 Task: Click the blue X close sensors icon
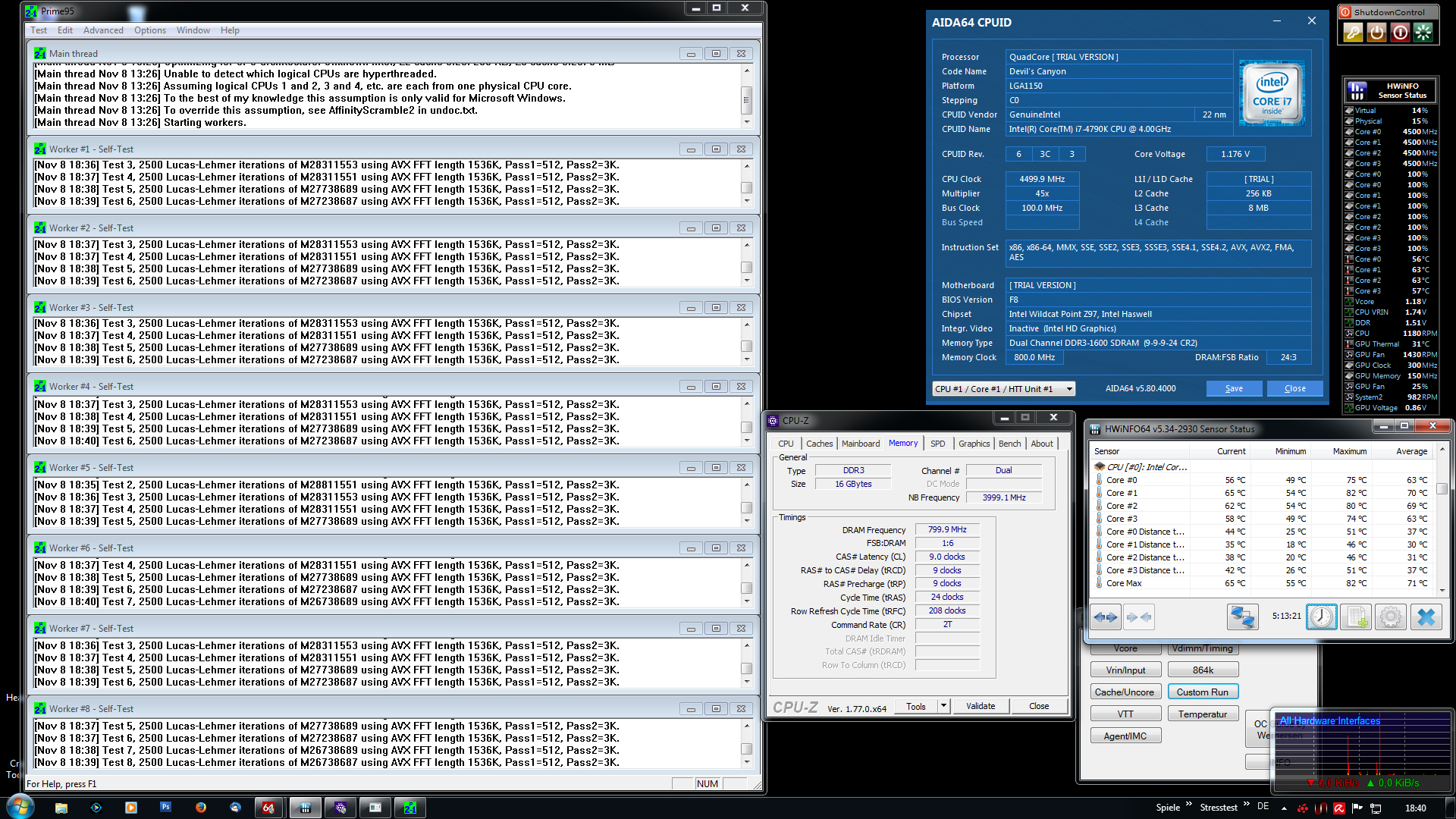click(x=1426, y=617)
